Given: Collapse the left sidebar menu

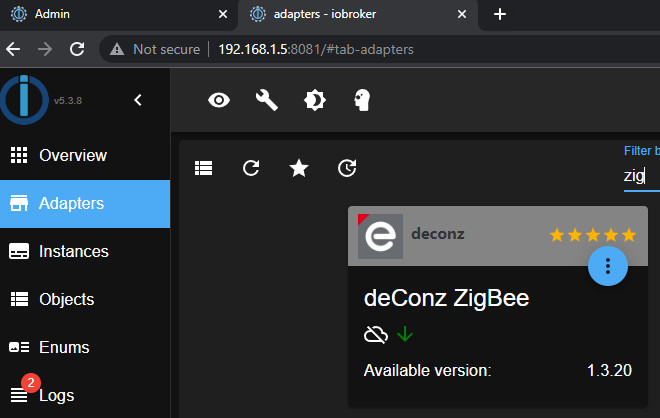Looking at the screenshot, I should pos(138,99).
